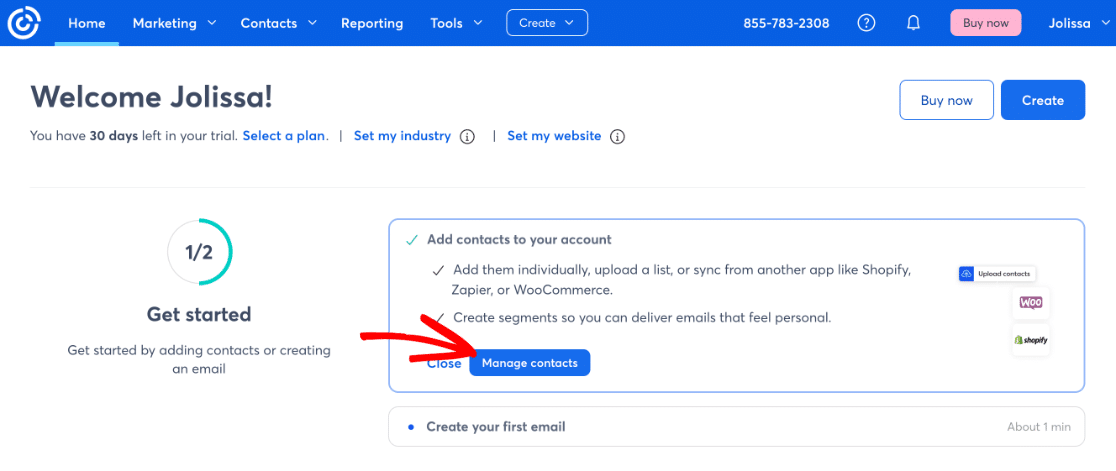This screenshot has width=1116, height=471.
Task: Click the outlined Buy now button
Action: [947, 100]
